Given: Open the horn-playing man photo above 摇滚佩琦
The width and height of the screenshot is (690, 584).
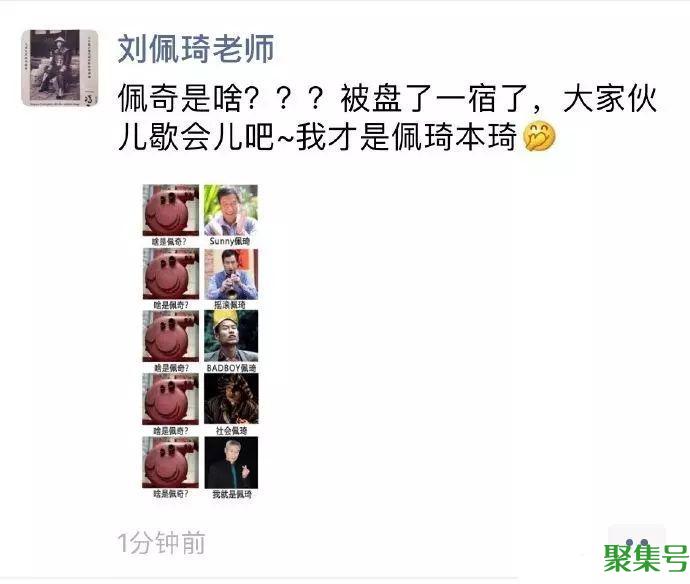Looking at the screenshot, I should tap(231, 274).
